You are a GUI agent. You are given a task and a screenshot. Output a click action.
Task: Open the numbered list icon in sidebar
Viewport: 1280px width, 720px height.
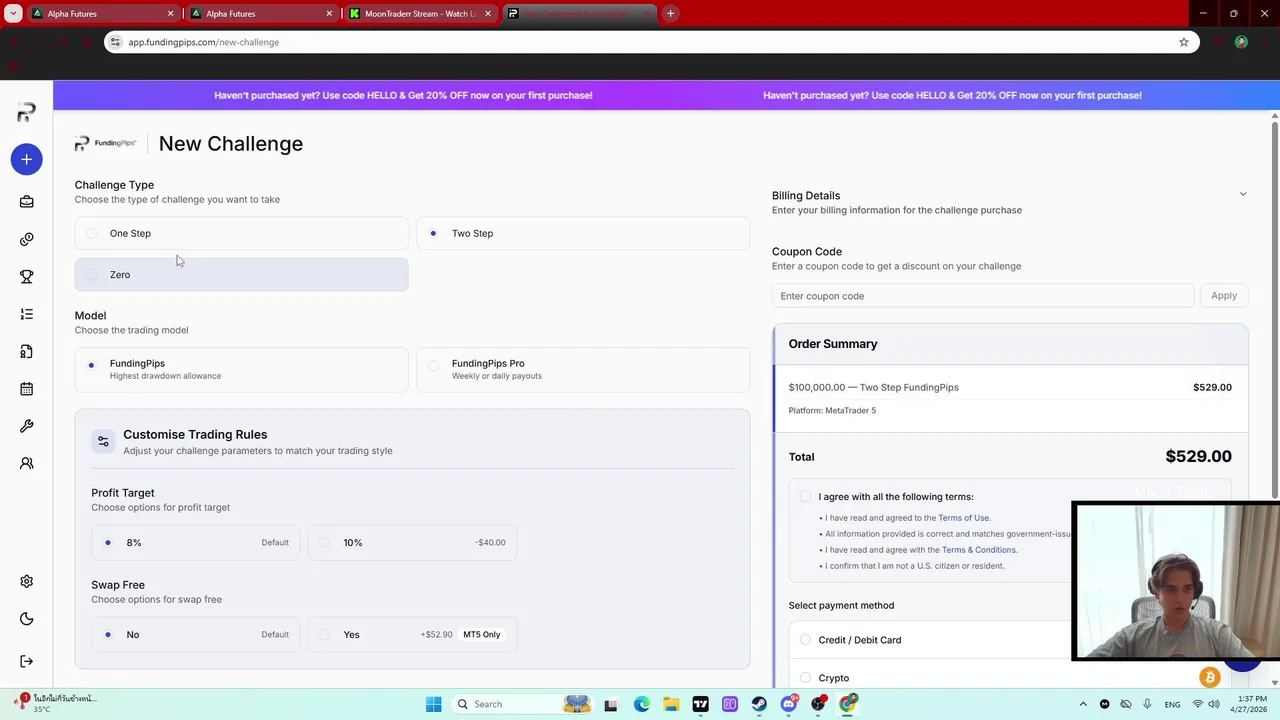(x=27, y=314)
